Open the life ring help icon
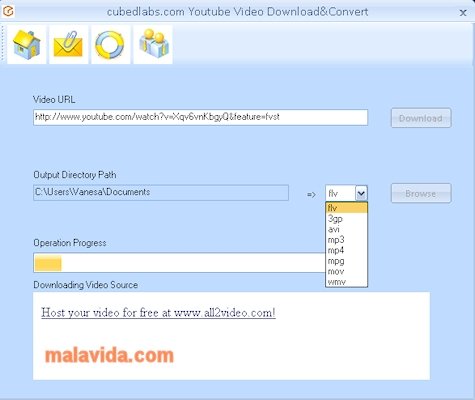The image size is (475, 400). [x=110, y=44]
